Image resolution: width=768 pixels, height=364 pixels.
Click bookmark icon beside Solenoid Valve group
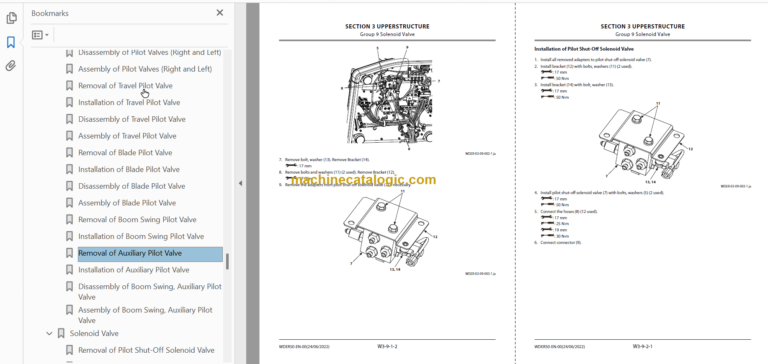click(61, 333)
